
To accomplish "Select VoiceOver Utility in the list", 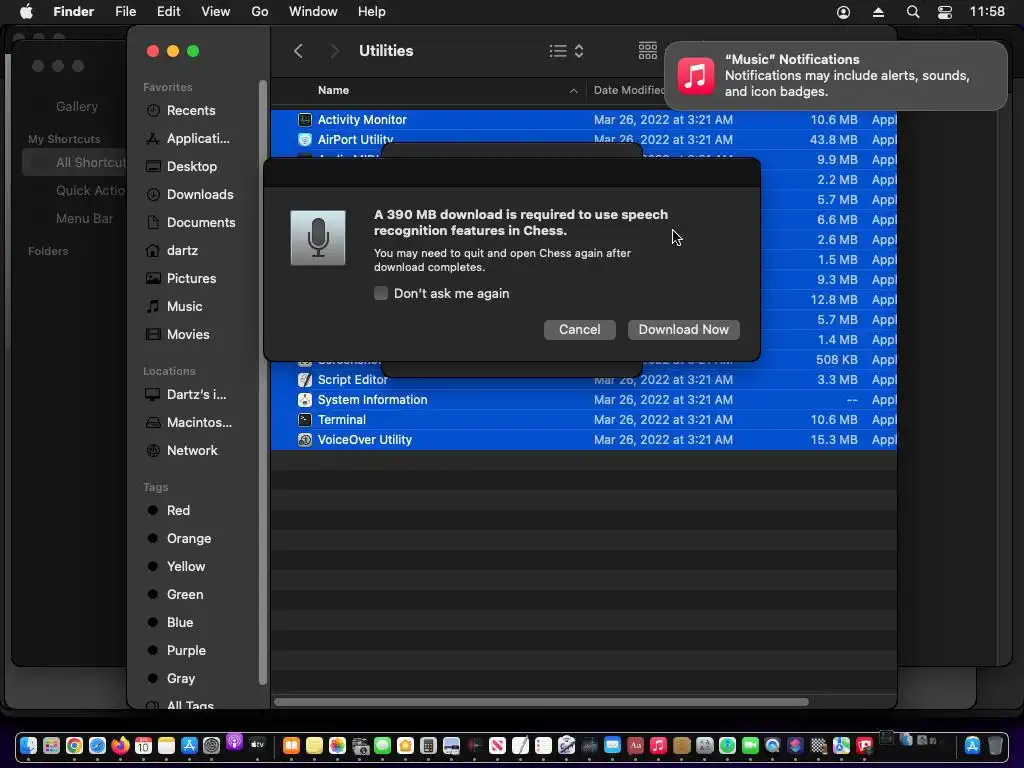I will pos(583,440).
